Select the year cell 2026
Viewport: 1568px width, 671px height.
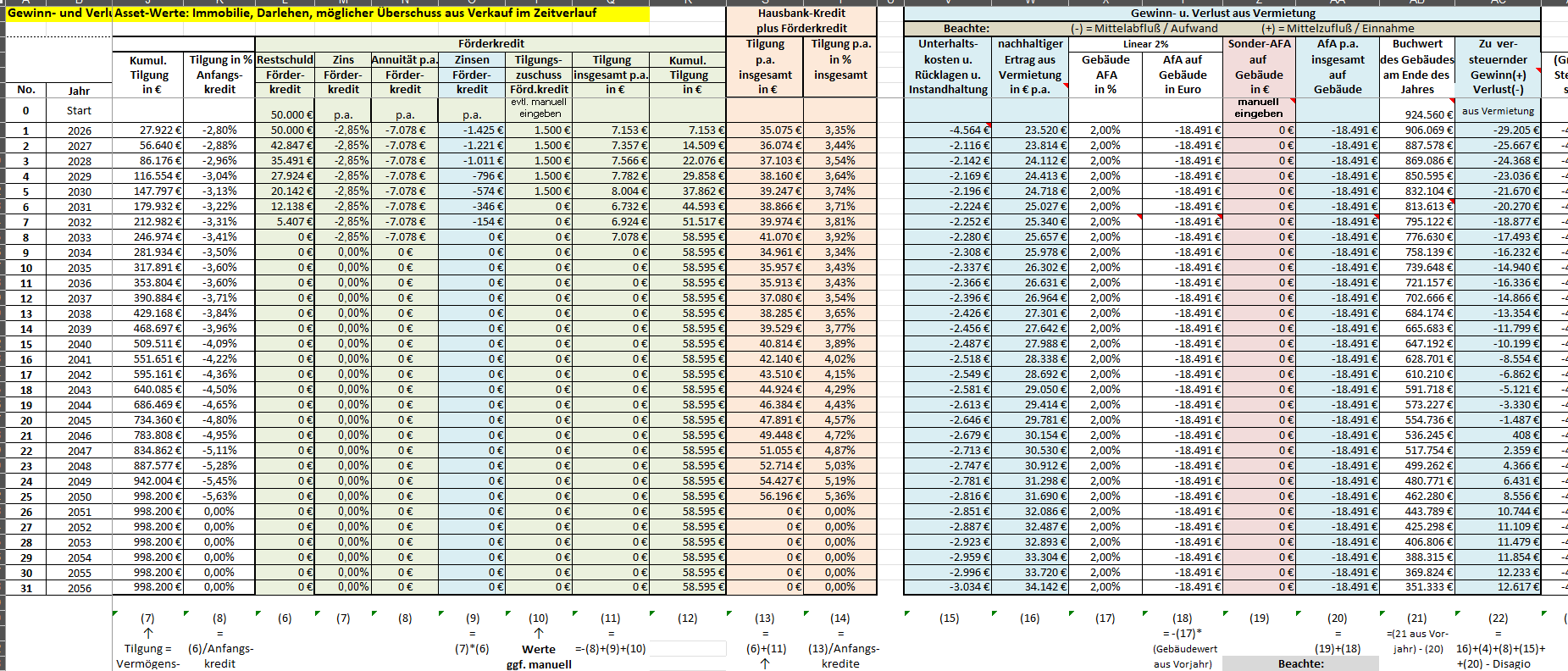click(x=80, y=130)
